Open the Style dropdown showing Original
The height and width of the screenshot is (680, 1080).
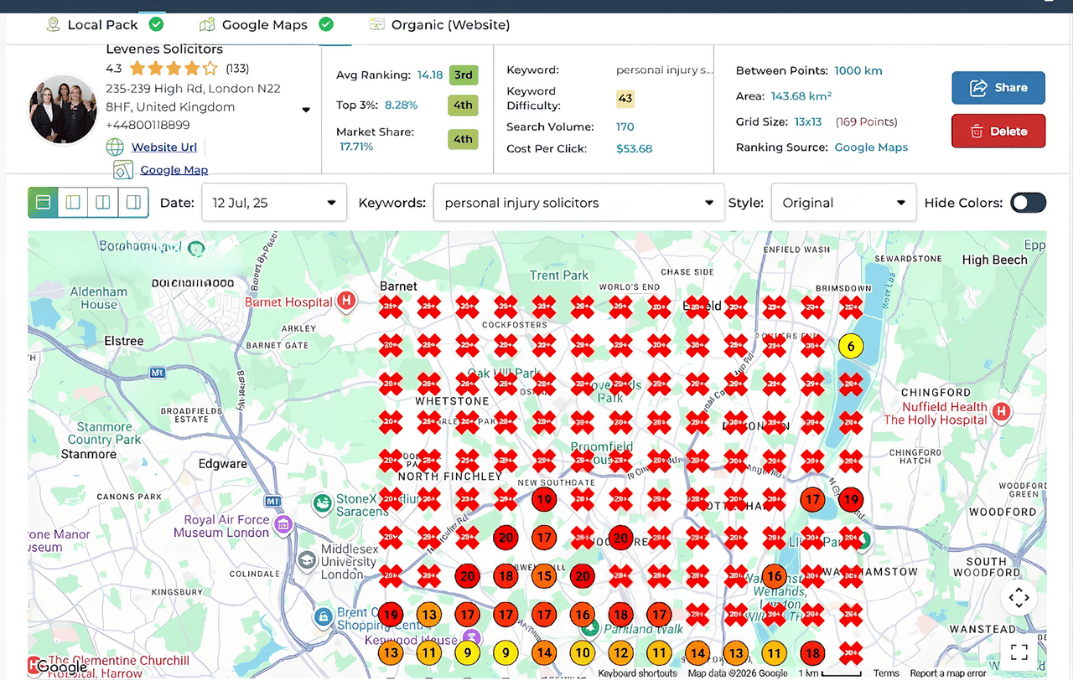tap(843, 203)
